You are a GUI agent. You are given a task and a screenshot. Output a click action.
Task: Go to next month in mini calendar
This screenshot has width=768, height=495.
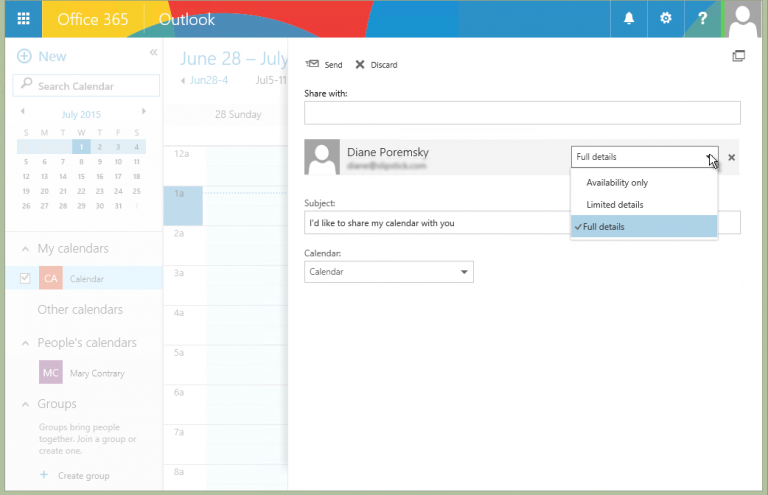click(144, 112)
